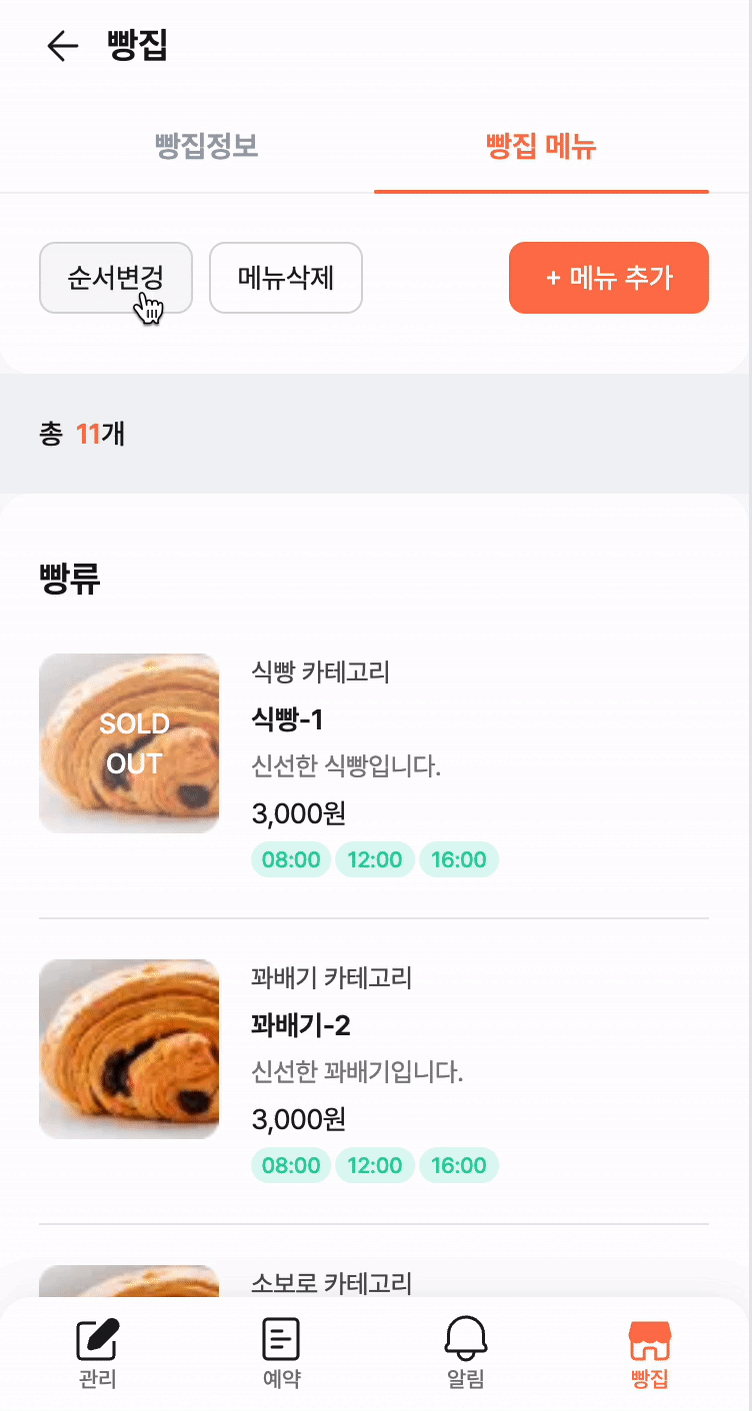Open the 꽈배기-2 product image
Image resolution: width=752 pixels, height=1411 pixels.
(x=129, y=1049)
